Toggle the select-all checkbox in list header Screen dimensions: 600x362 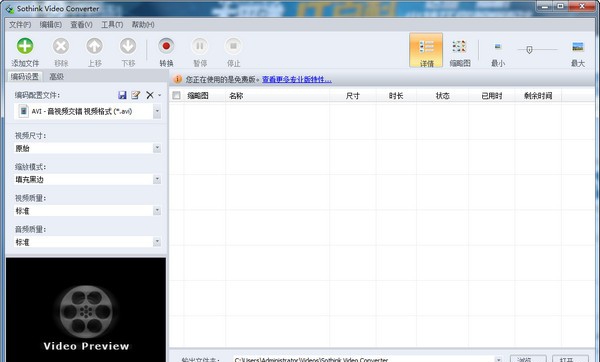pyautogui.click(x=176, y=95)
